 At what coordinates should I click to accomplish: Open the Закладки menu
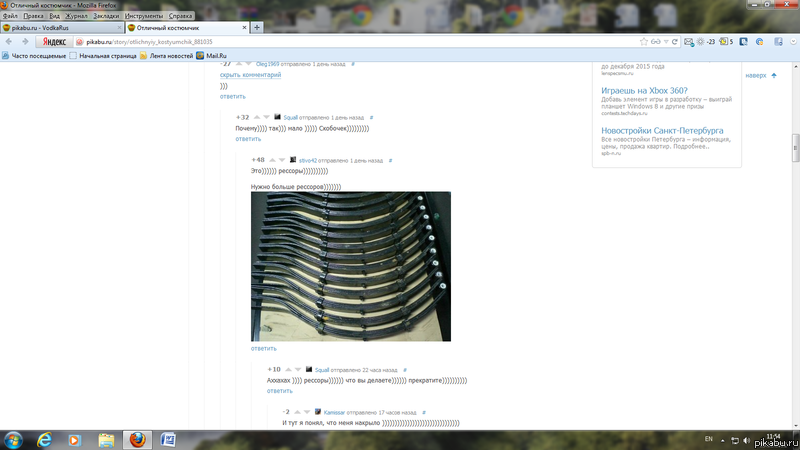(x=106, y=16)
